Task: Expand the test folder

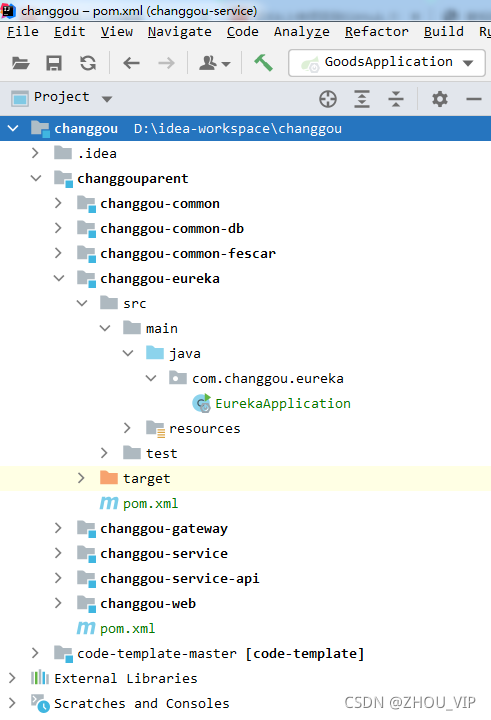Action: click(x=104, y=453)
